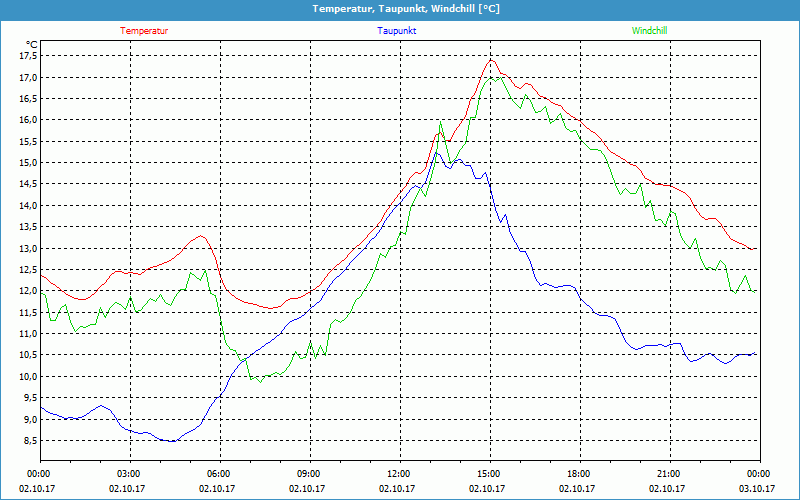
Task: Click the 03.10.17 date label
Action: click(759, 489)
